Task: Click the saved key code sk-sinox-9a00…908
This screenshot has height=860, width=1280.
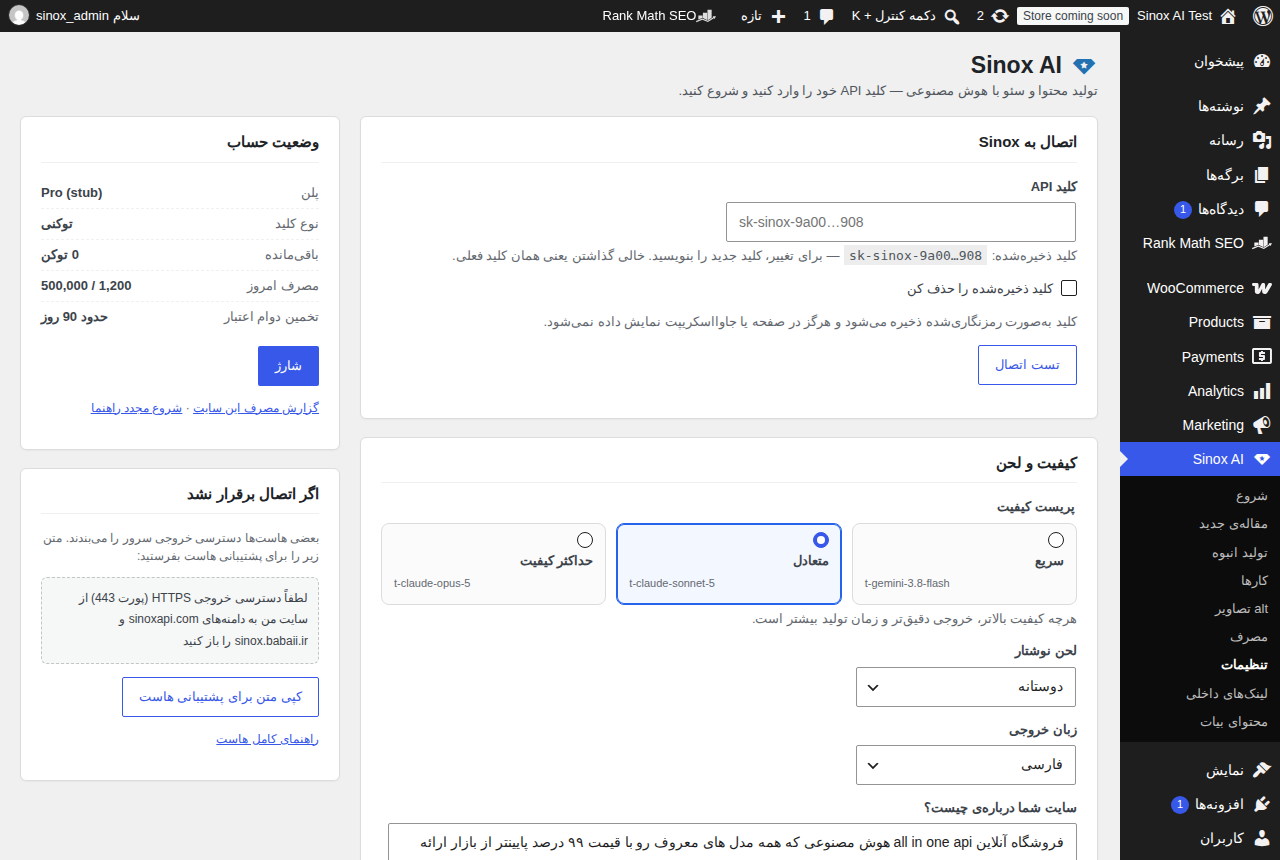Action: click(x=915, y=255)
